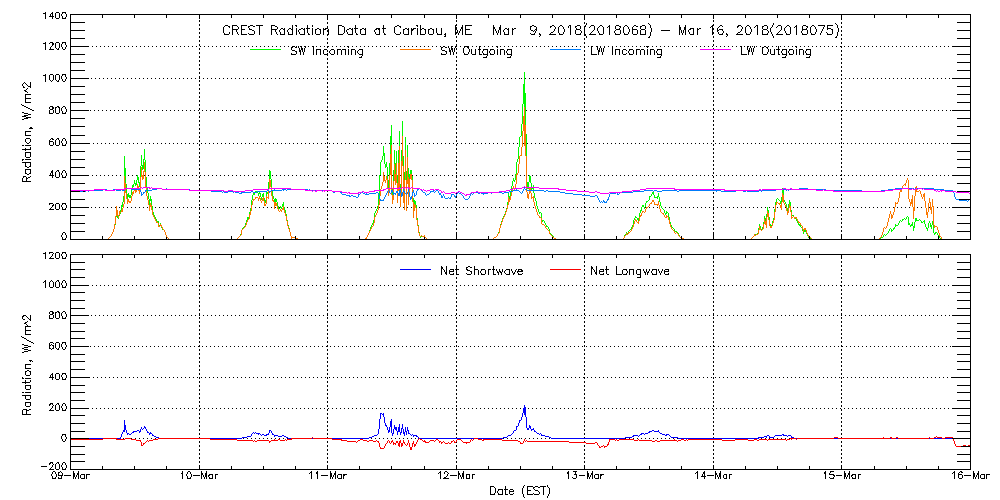Click the red line sample beside Net Longwave
1000x500 pixels.
567,270
